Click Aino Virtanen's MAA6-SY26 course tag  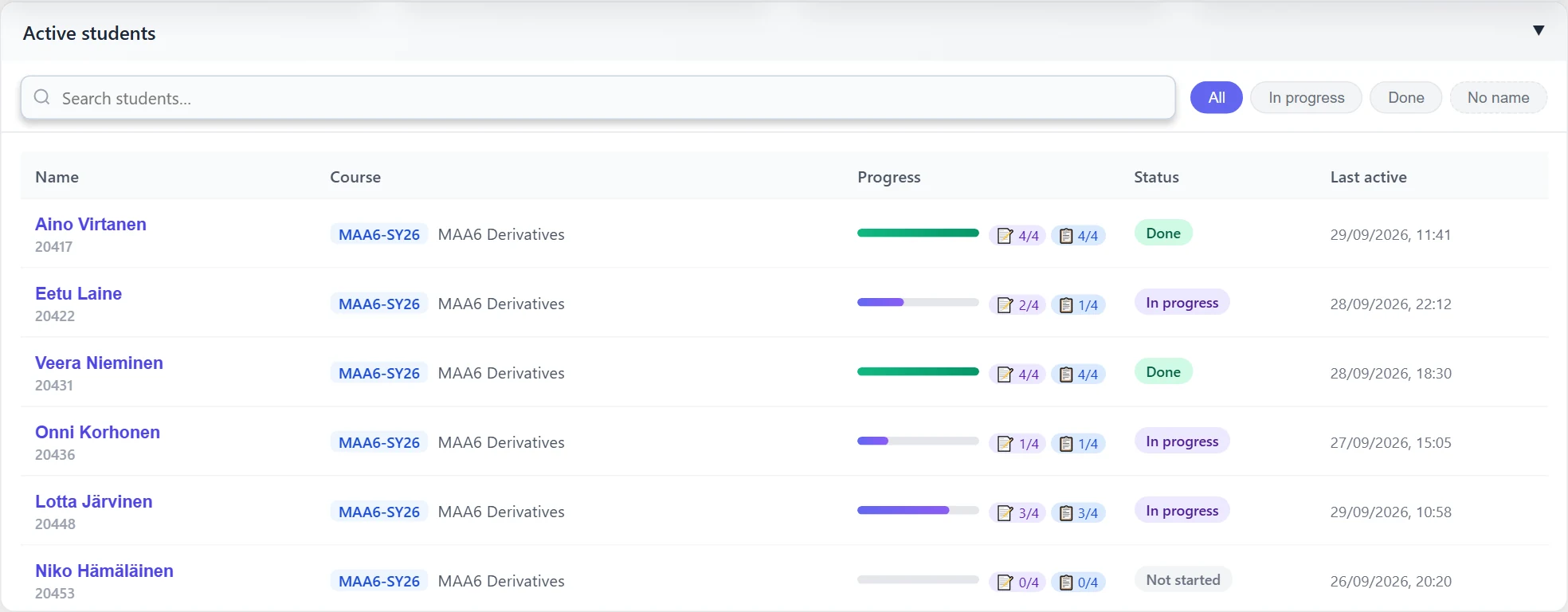coord(379,234)
